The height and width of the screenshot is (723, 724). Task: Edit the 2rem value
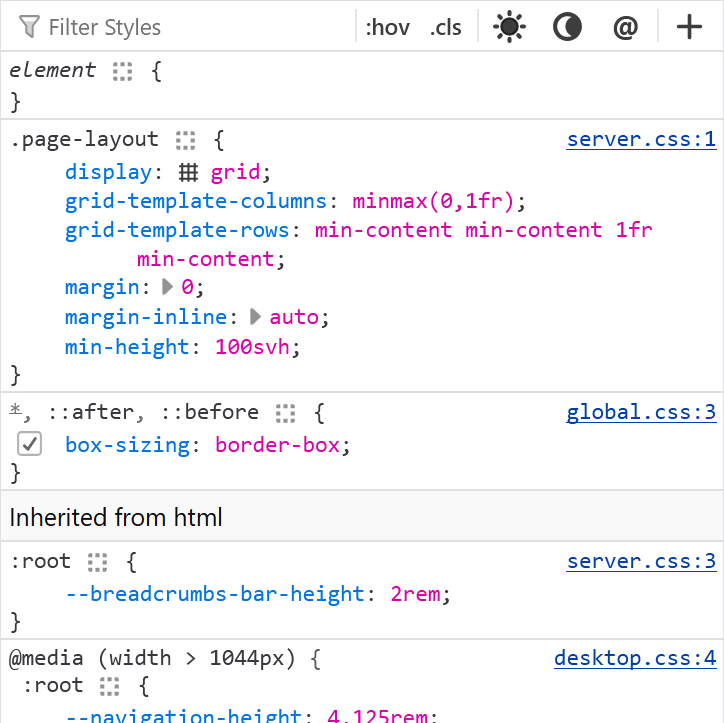click(416, 594)
